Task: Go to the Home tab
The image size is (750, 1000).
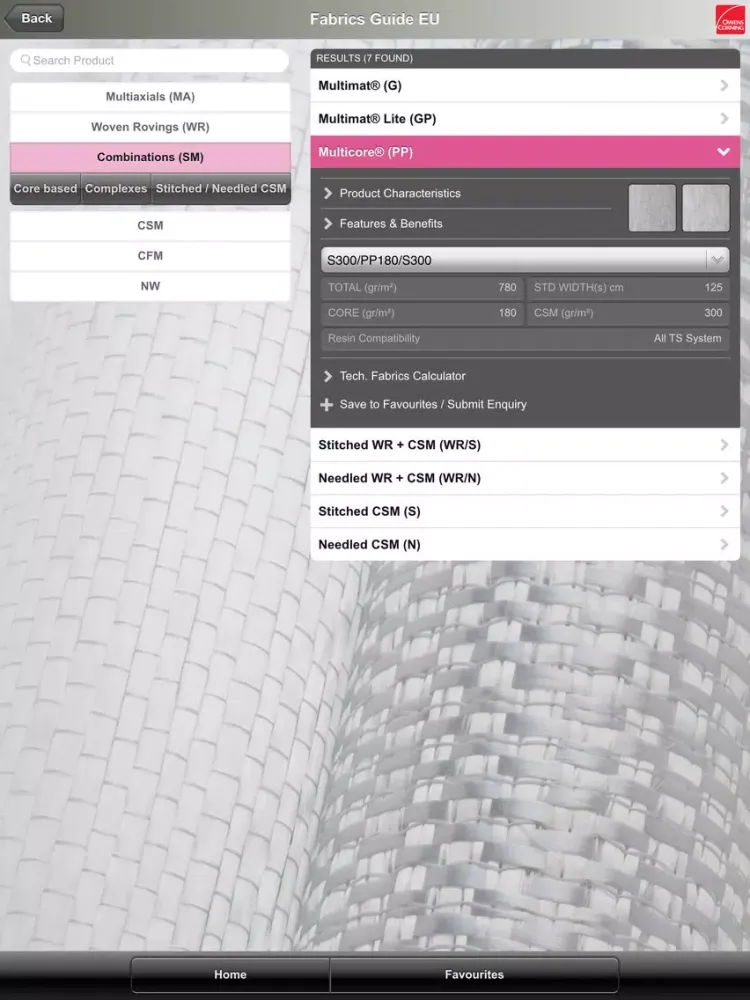Action: click(230, 974)
